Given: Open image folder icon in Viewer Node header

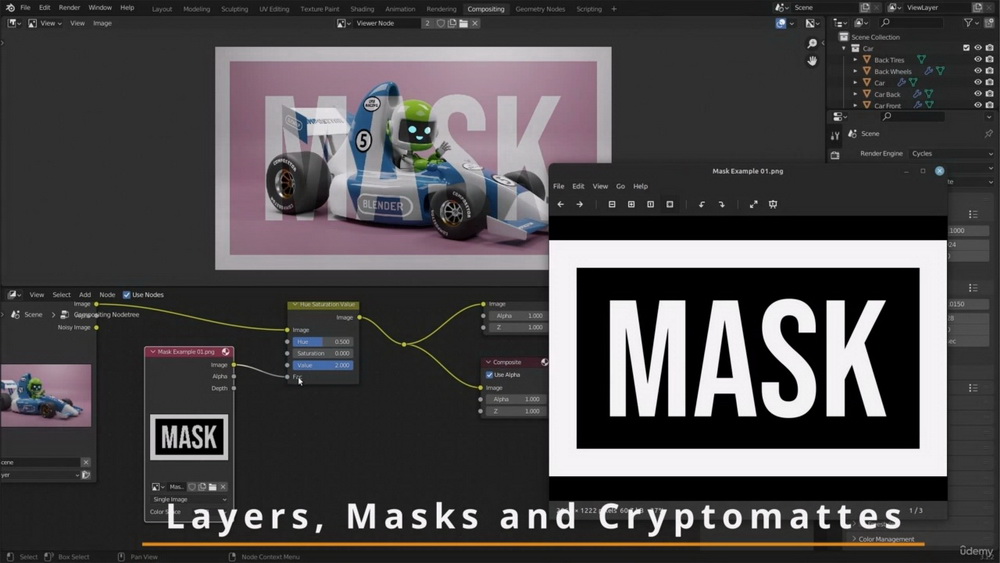Looking at the screenshot, I should pos(464,24).
